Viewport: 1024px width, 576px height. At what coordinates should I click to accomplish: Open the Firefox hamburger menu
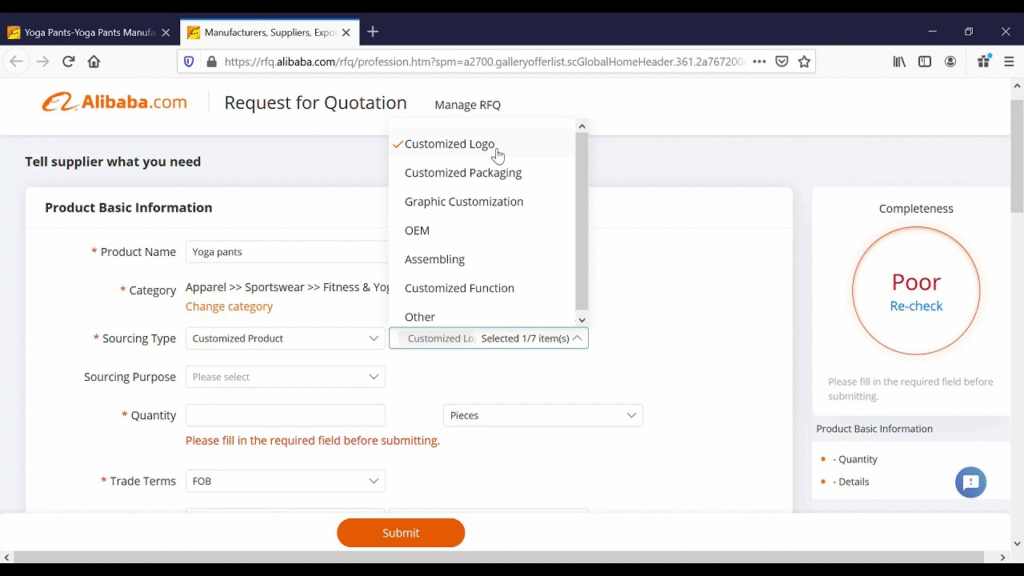(1008, 62)
